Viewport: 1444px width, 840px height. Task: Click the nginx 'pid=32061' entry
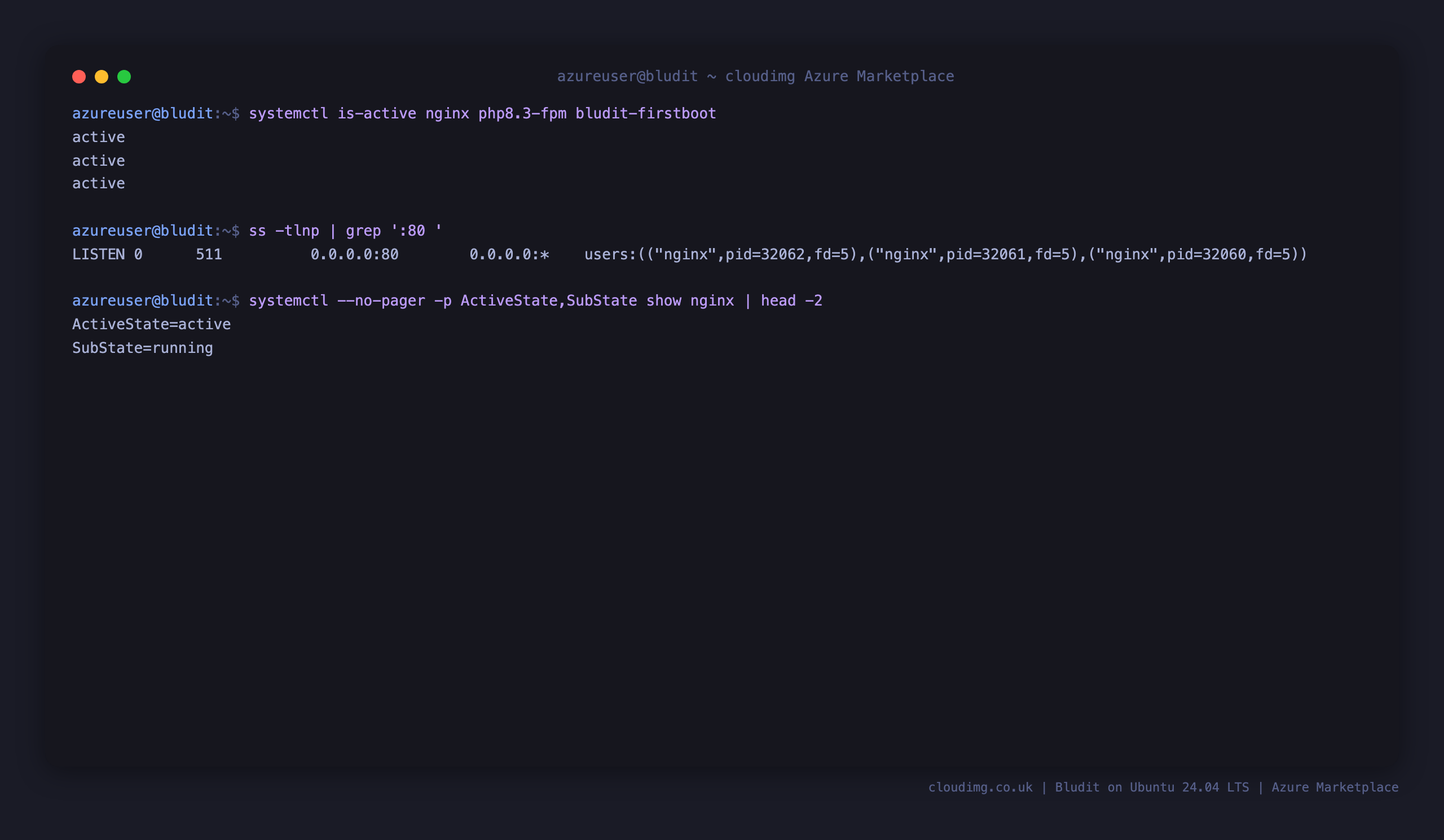986,254
